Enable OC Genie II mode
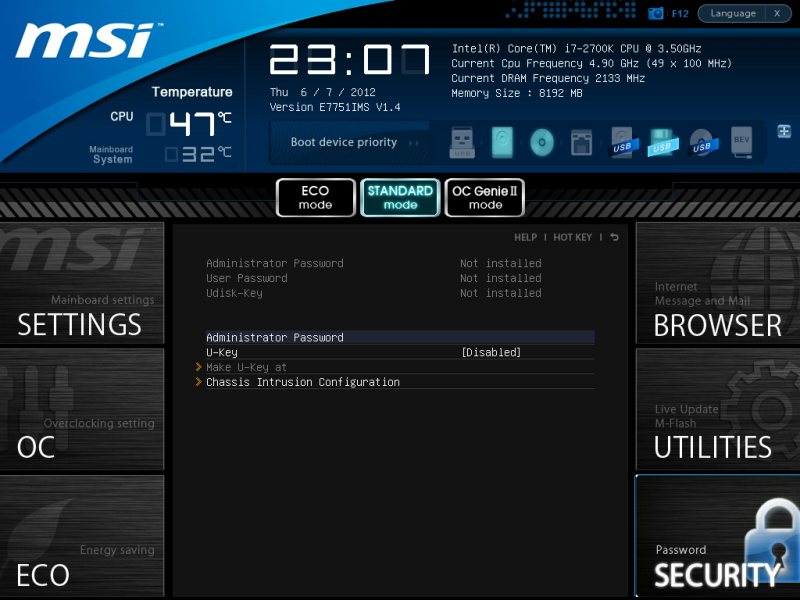This screenshot has height=600, width=800. (x=485, y=197)
